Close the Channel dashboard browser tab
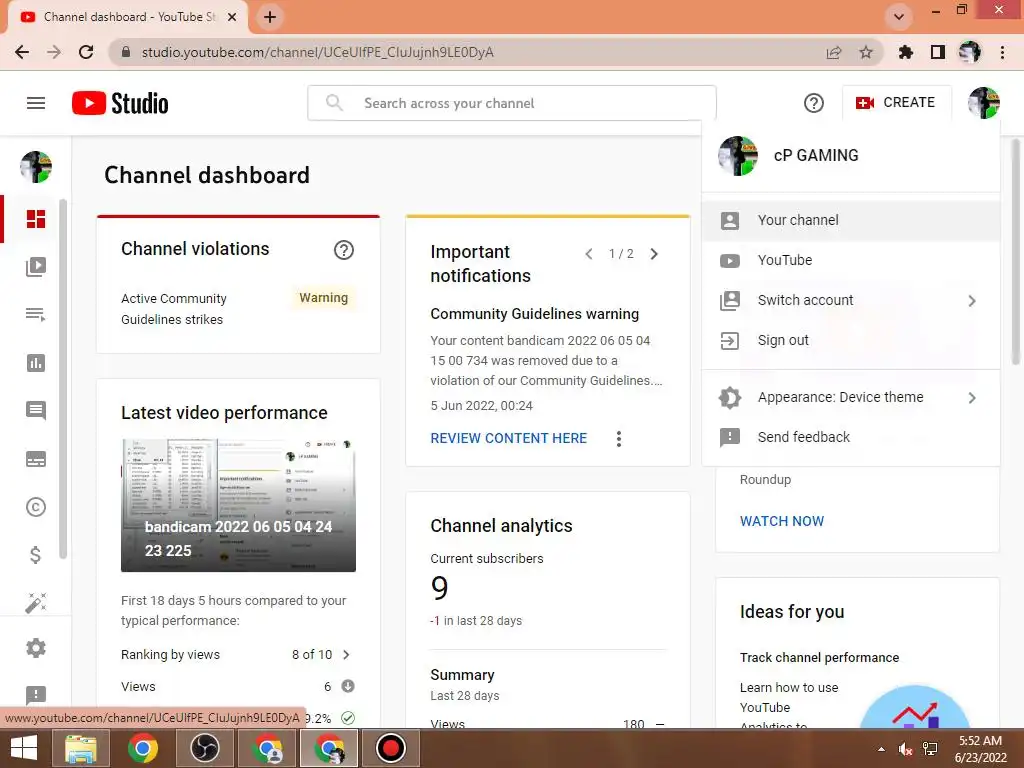Image resolution: width=1024 pixels, height=768 pixels. [232, 17]
